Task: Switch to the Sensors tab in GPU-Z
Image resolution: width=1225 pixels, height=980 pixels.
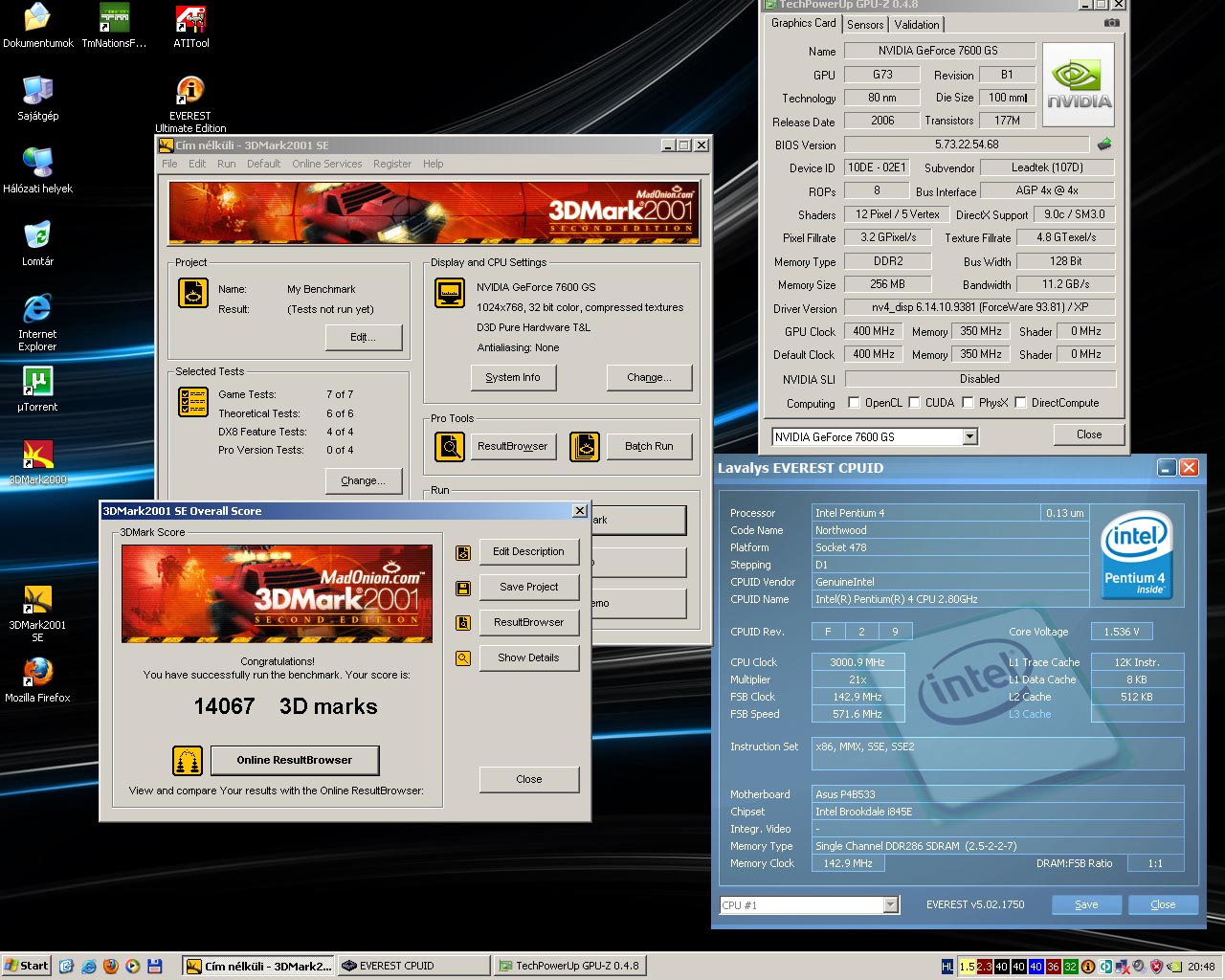Action: (x=865, y=25)
